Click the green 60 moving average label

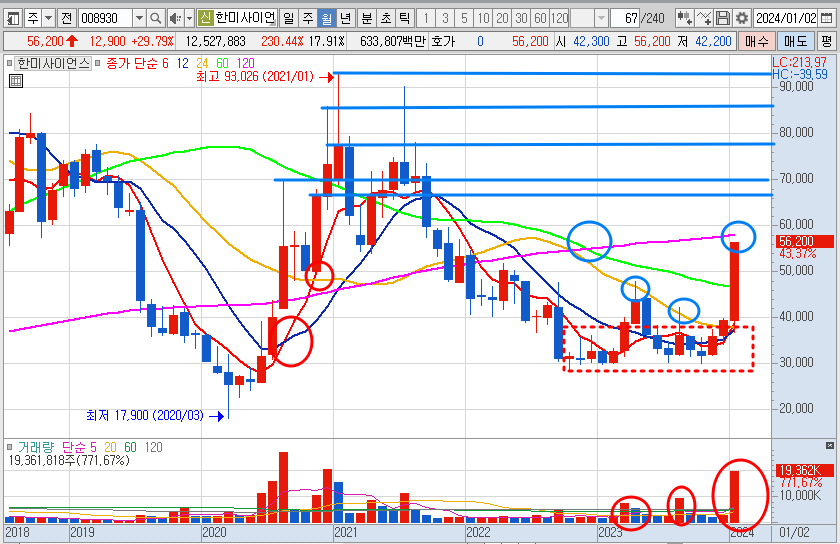[x=222, y=64]
